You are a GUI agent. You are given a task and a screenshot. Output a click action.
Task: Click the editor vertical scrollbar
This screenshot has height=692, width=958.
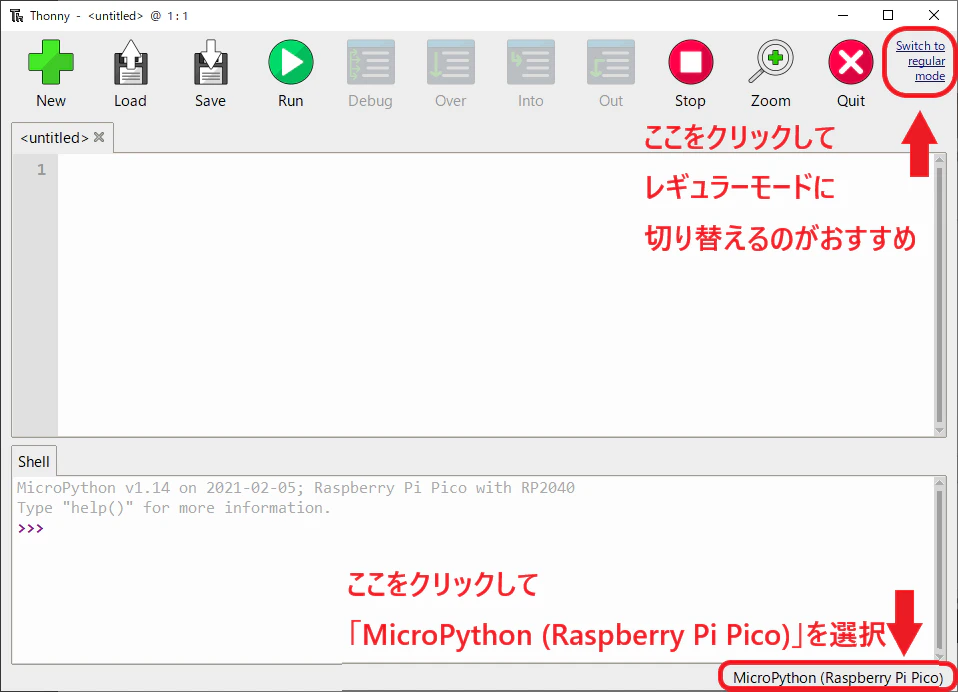(940, 296)
